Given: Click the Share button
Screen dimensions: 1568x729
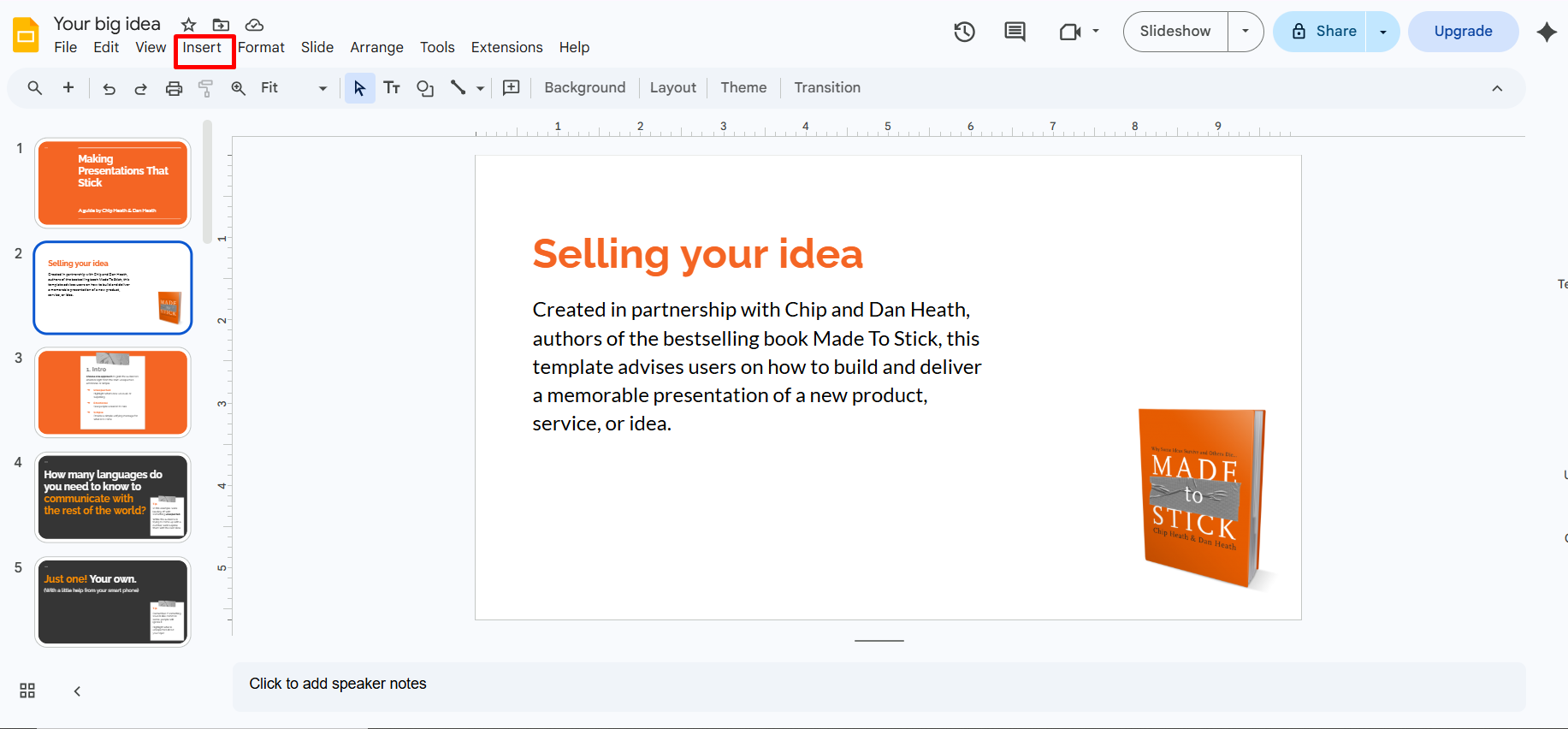Looking at the screenshot, I should [1321, 32].
